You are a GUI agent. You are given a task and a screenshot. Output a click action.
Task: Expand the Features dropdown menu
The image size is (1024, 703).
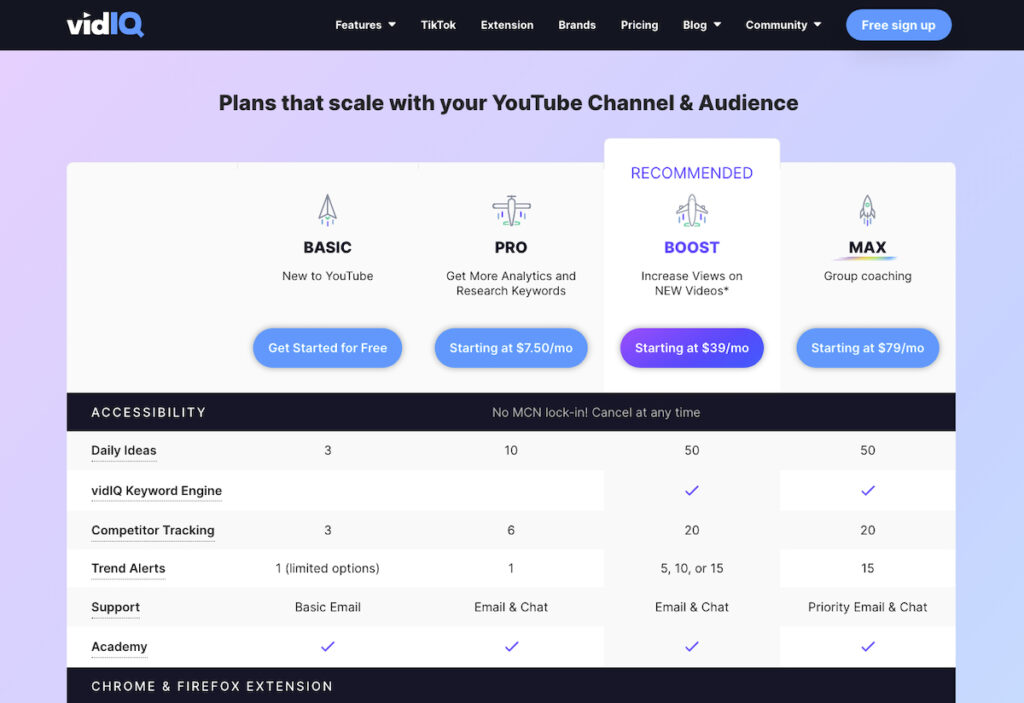pyautogui.click(x=365, y=25)
